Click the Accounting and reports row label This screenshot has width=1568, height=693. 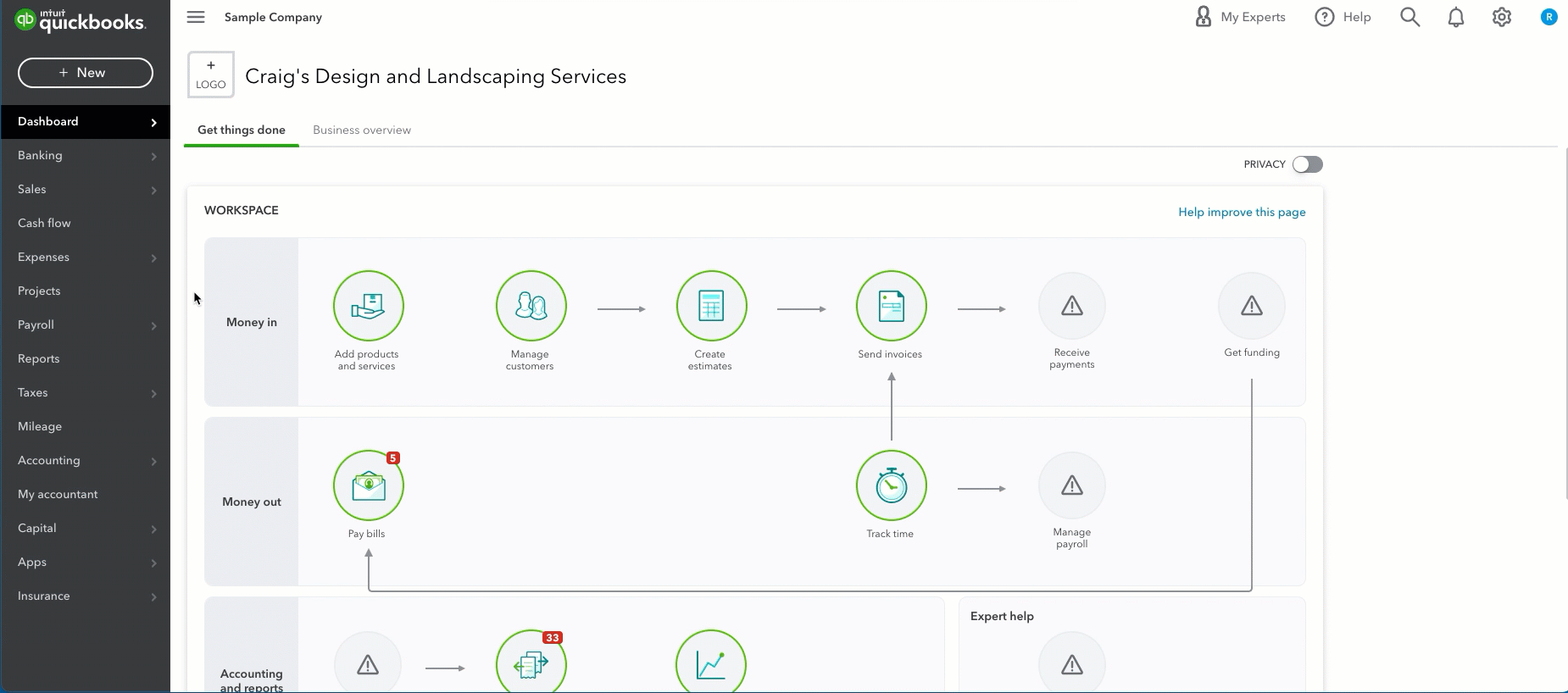252,679
